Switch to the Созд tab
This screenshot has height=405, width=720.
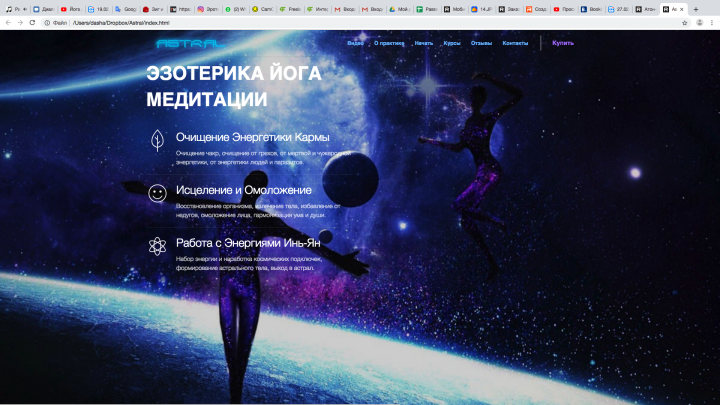pyautogui.click(x=536, y=9)
